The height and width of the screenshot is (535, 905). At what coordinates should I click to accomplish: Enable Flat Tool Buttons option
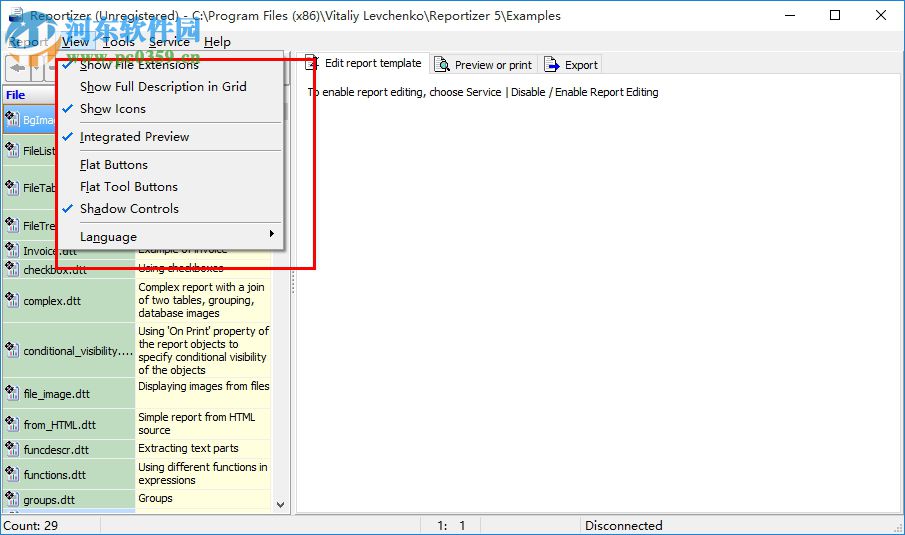click(x=170, y=186)
